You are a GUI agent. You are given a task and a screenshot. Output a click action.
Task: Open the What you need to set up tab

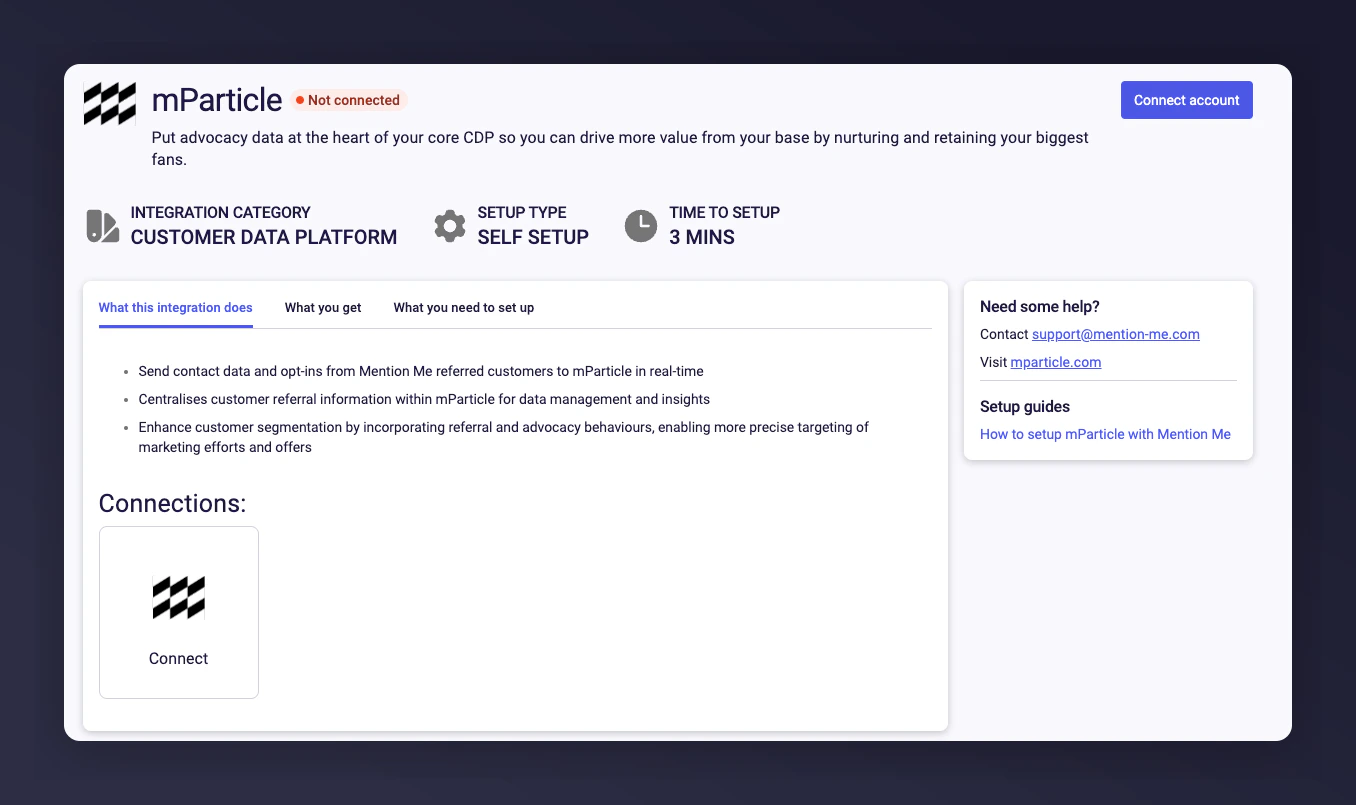[464, 308]
